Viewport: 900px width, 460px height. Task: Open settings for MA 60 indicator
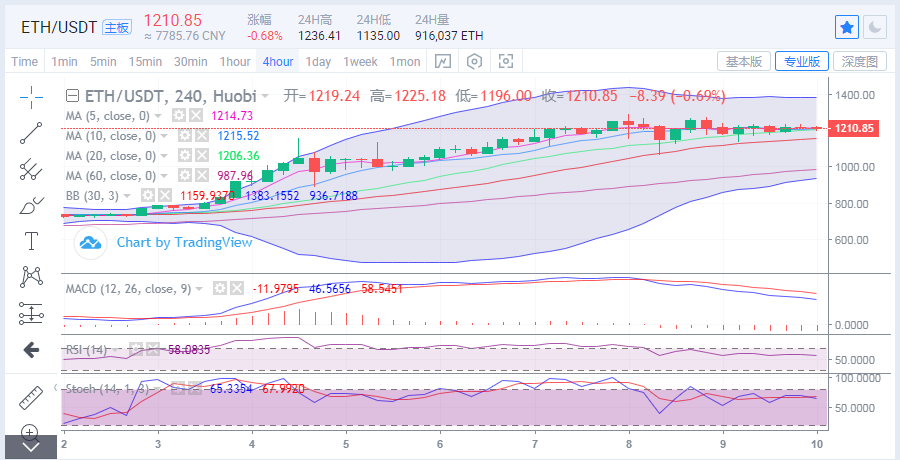pos(184,176)
